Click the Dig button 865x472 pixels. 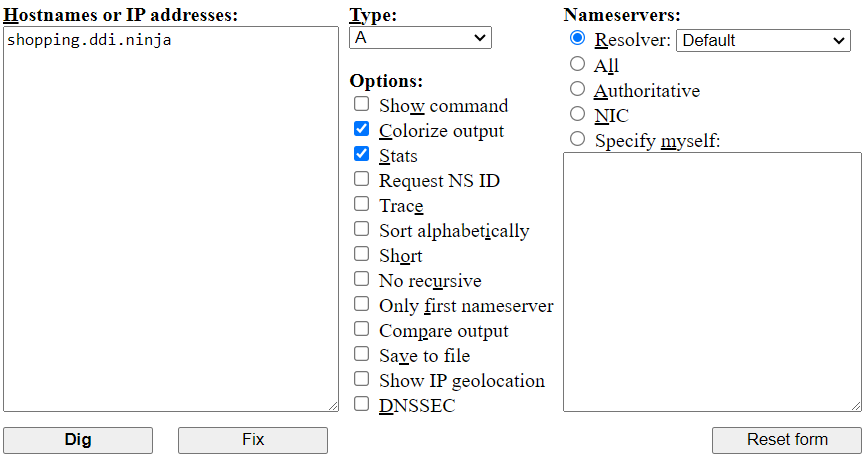pos(78,440)
